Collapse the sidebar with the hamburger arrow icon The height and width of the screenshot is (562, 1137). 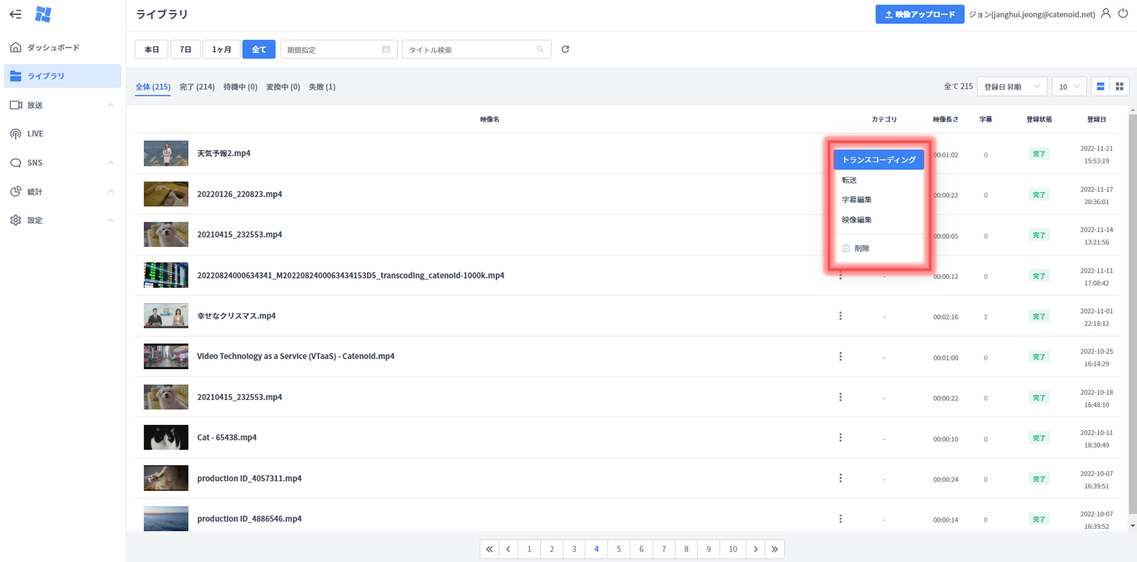tap(15, 14)
